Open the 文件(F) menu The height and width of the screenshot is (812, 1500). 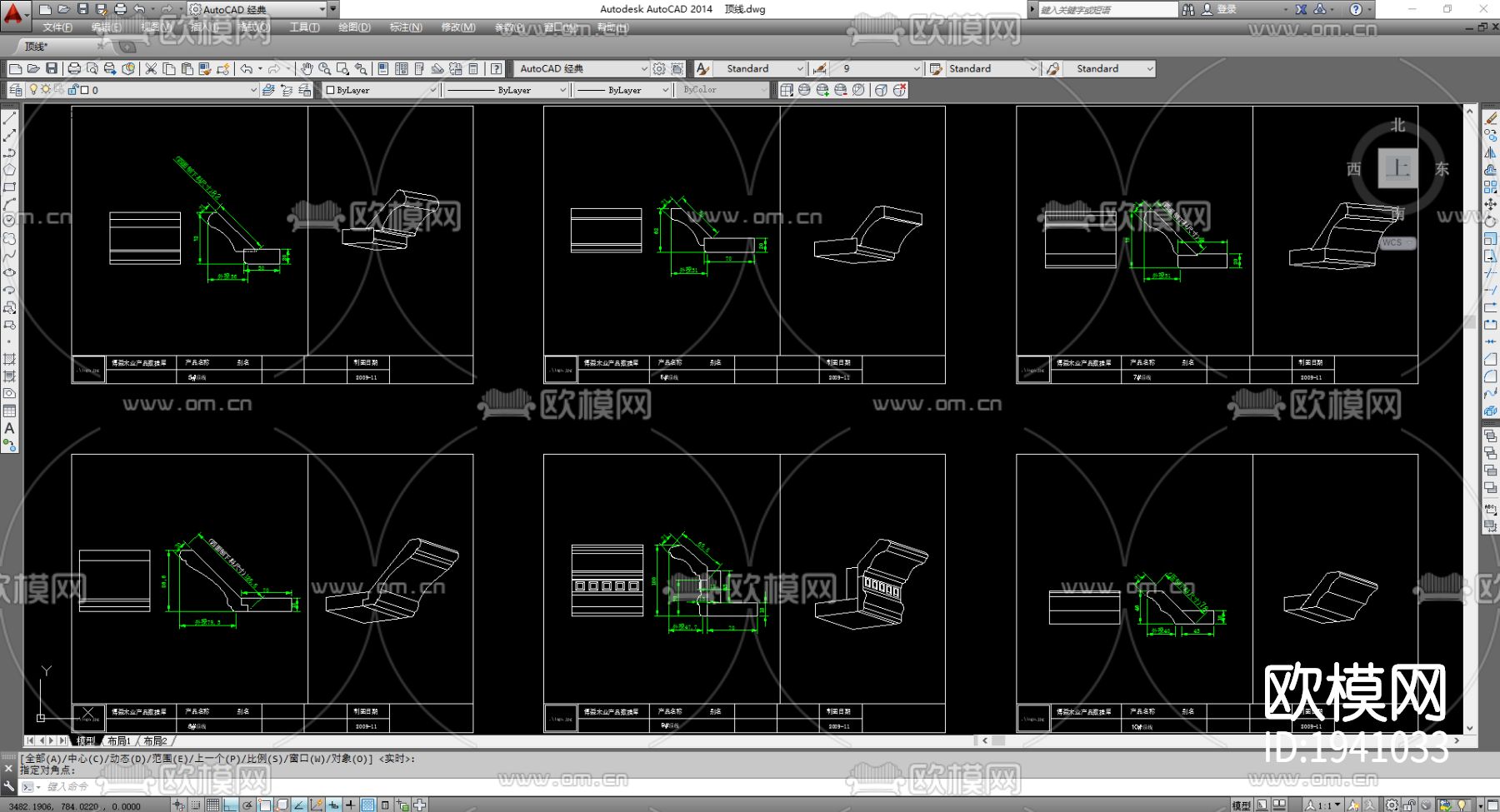(x=57, y=27)
